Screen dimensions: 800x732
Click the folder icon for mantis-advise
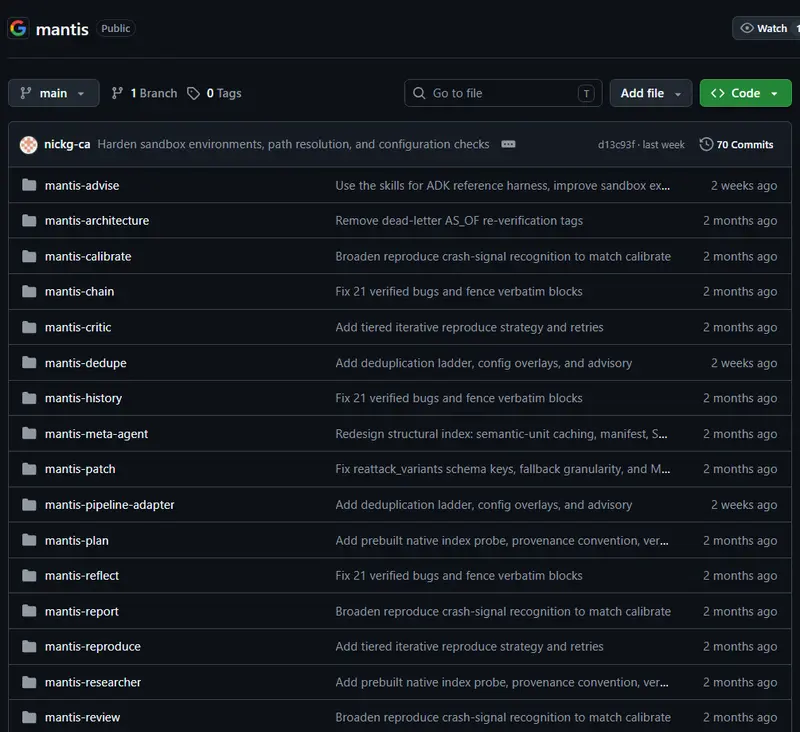coord(29,185)
